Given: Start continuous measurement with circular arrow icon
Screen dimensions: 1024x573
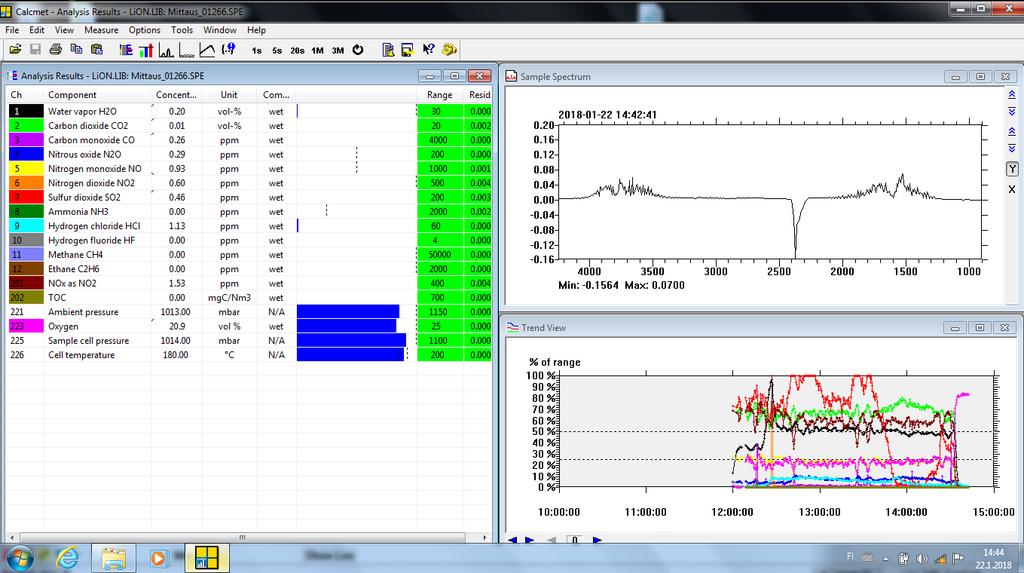Looking at the screenshot, I should click(358, 50).
